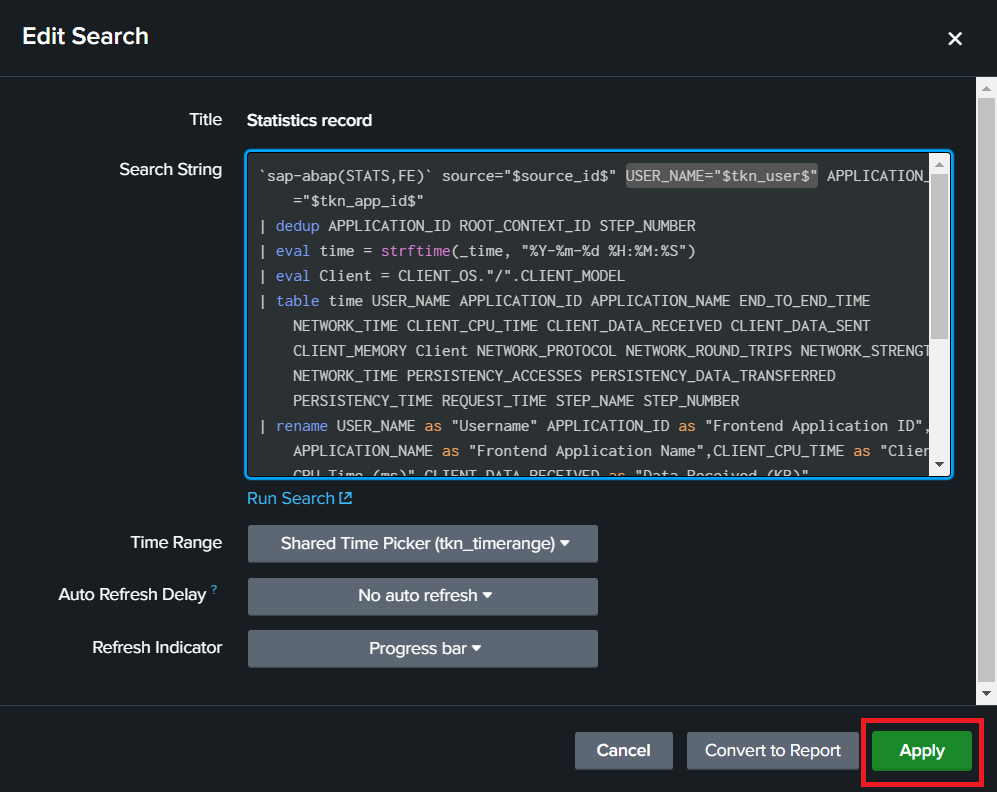The width and height of the screenshot is (997, 792).
Task: Click the Statistics record title text
Action: 309,120
